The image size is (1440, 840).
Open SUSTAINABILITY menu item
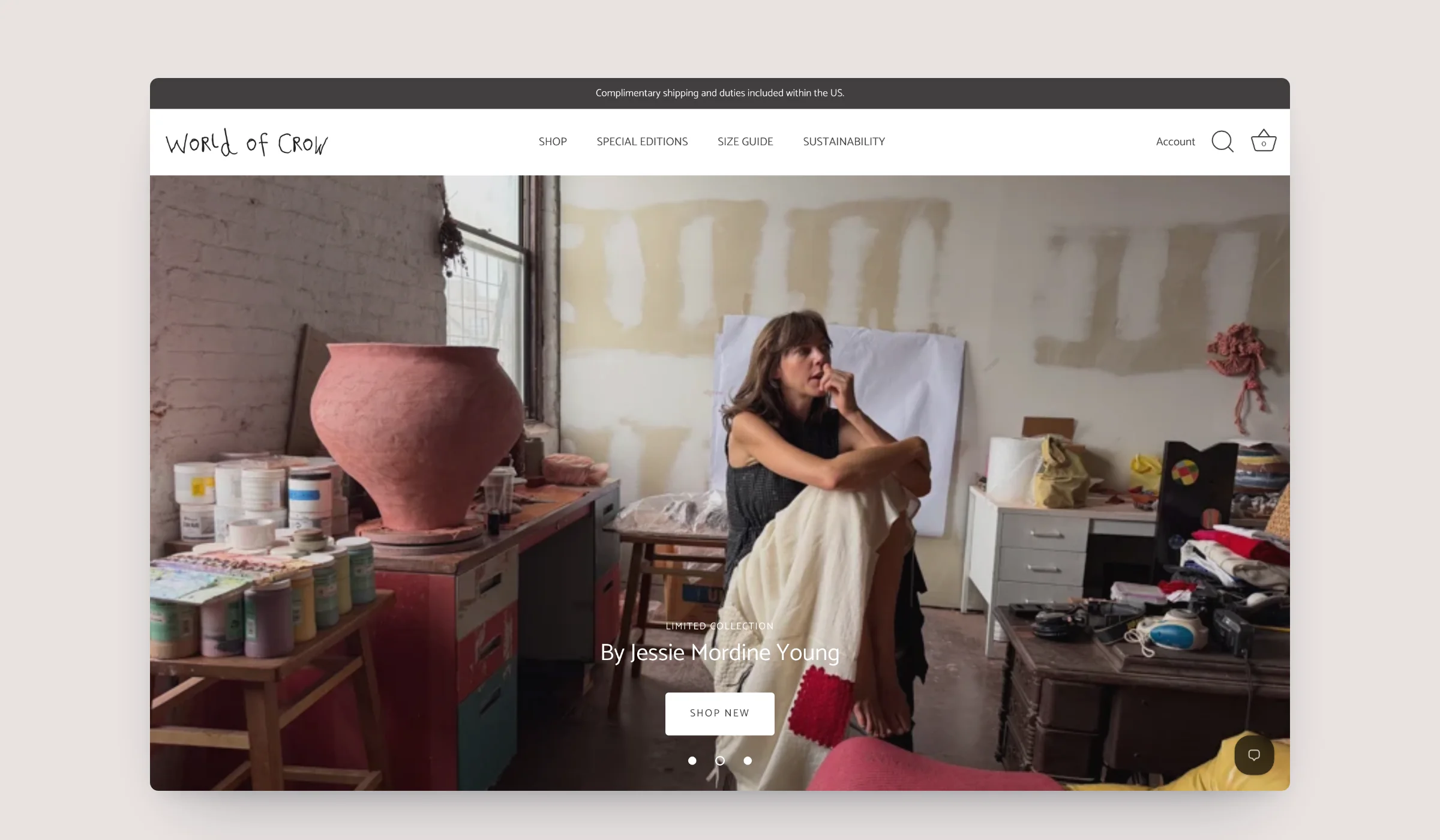point(844,142)
